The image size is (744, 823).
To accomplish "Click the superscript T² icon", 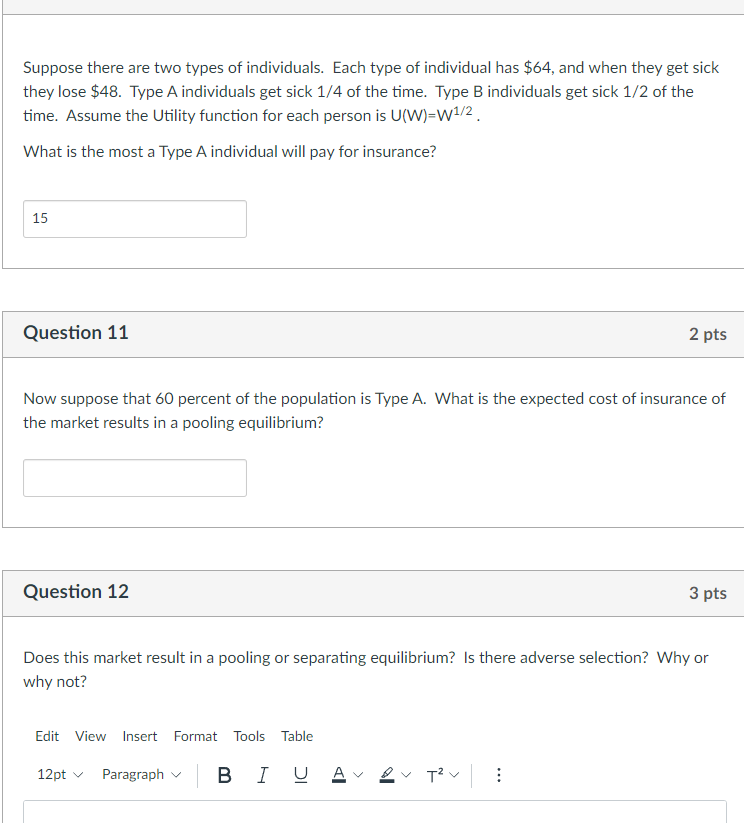I will click(x=435, y=775).
